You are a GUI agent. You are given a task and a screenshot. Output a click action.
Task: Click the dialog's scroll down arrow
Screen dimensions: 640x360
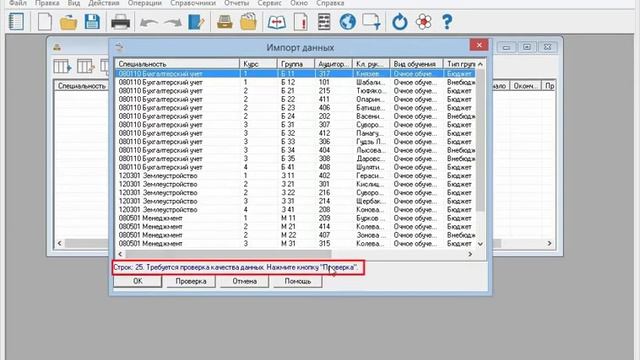coord(480,244)
